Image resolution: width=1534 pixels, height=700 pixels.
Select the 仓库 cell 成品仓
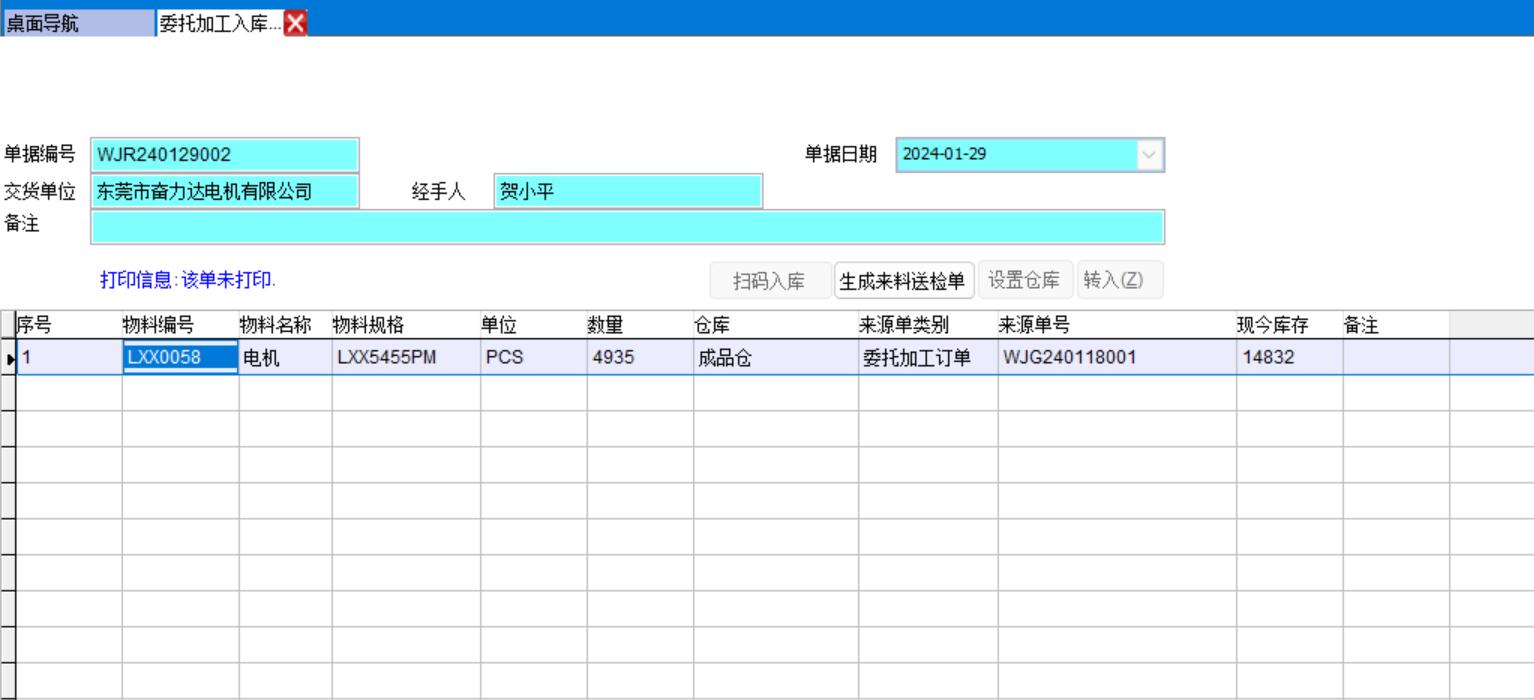(775, 357)
